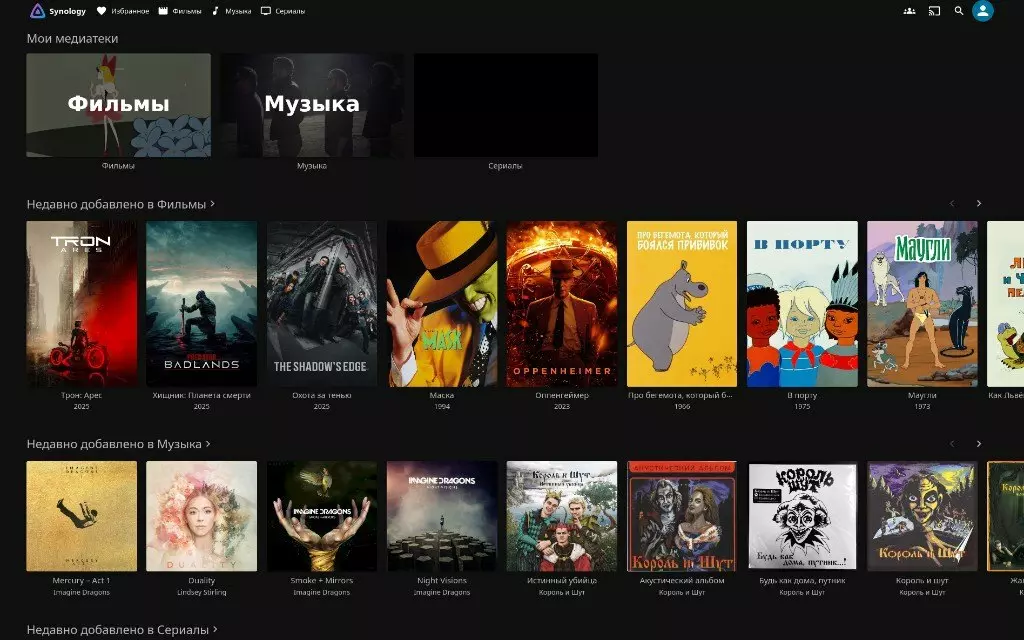Viewport: 1024px width, 640px height.
Task: Show next movies with right arrow
Action: pyautogui.click(x=978, y=204)
